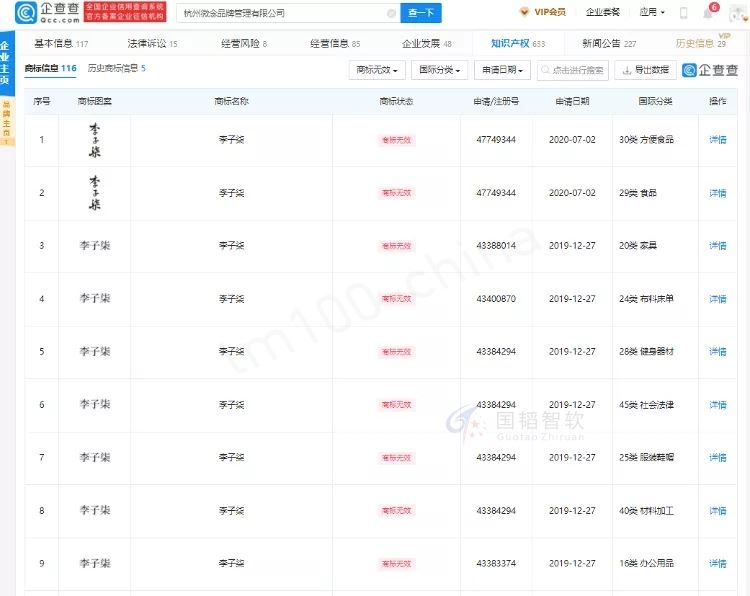Select 历史商标信息 5 sub-tab
The width and height of the screenshot is (750, 596).
point(117,68)
